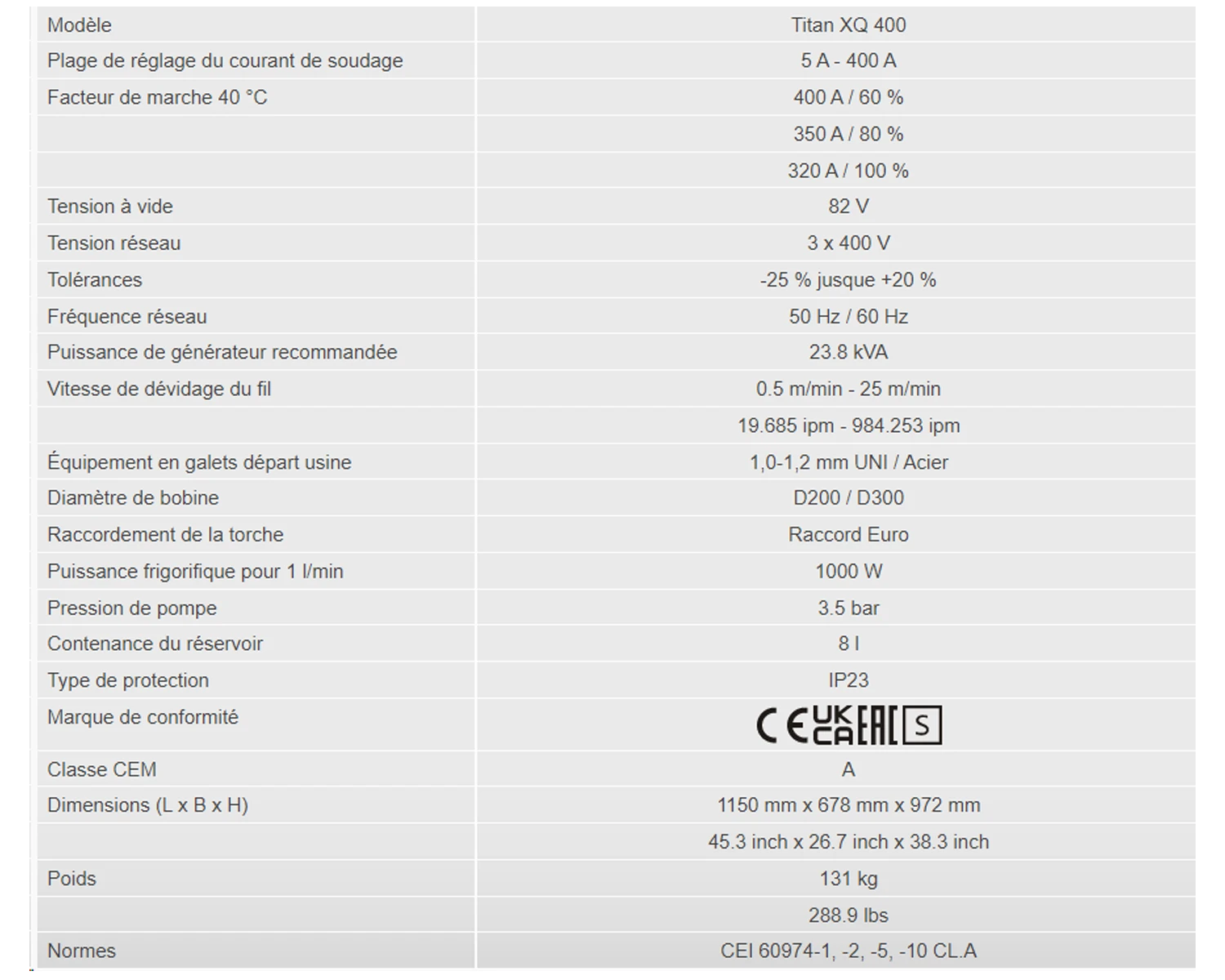
Task: Click the Modèle row label
Action: click(79, 25)
